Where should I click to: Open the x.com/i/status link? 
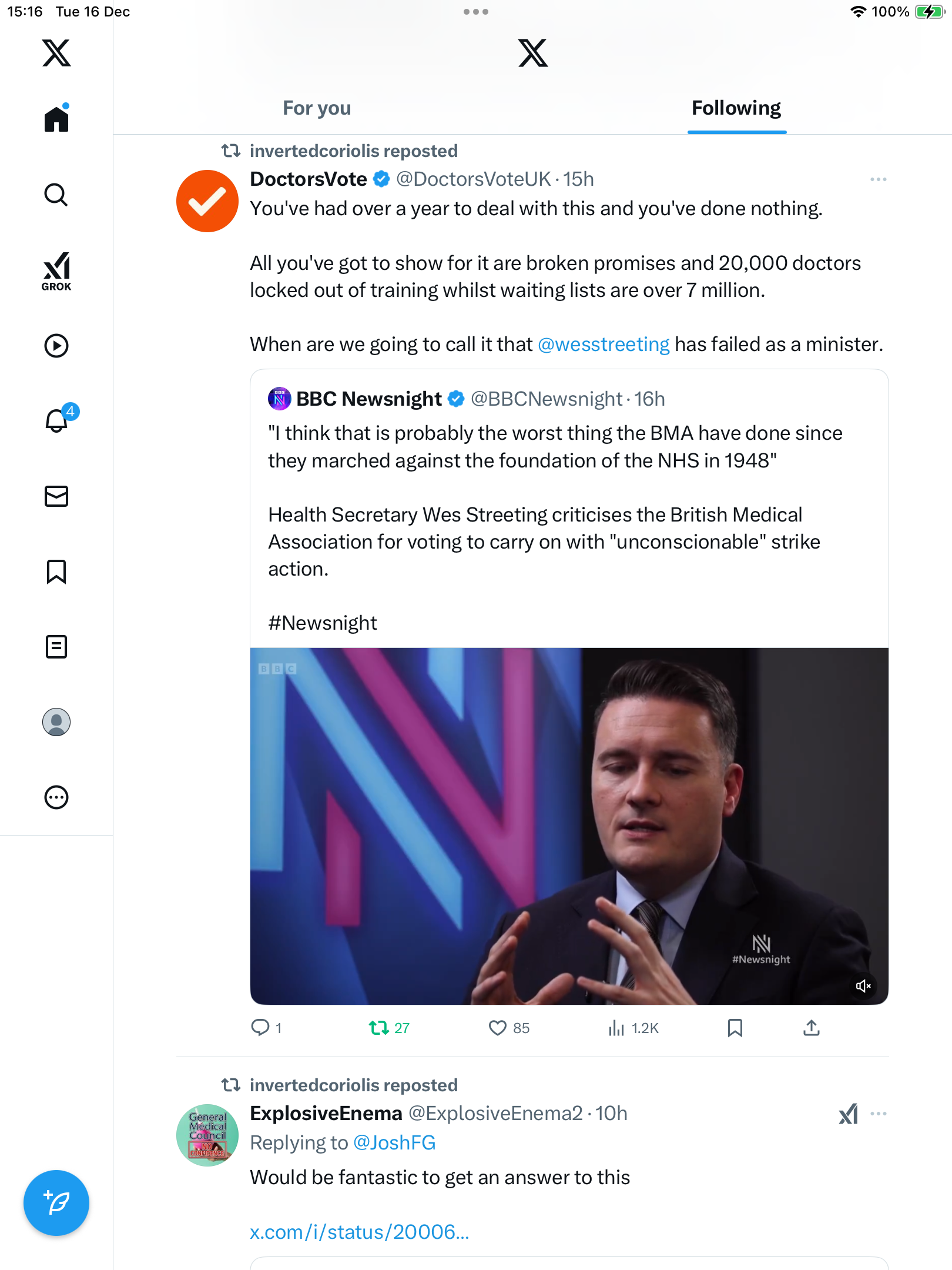click(359, 1232)
